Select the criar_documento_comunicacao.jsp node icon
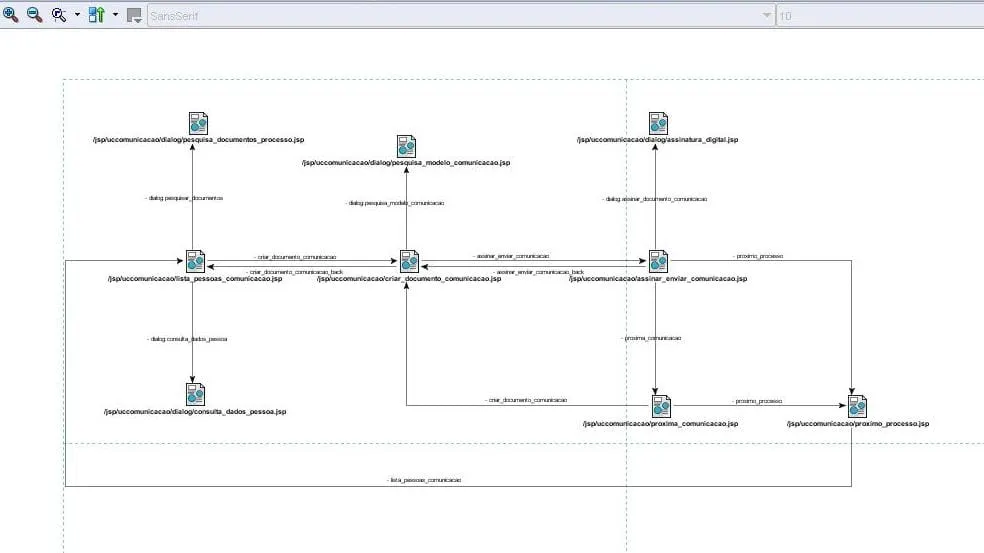 click(x=409, y=262)
